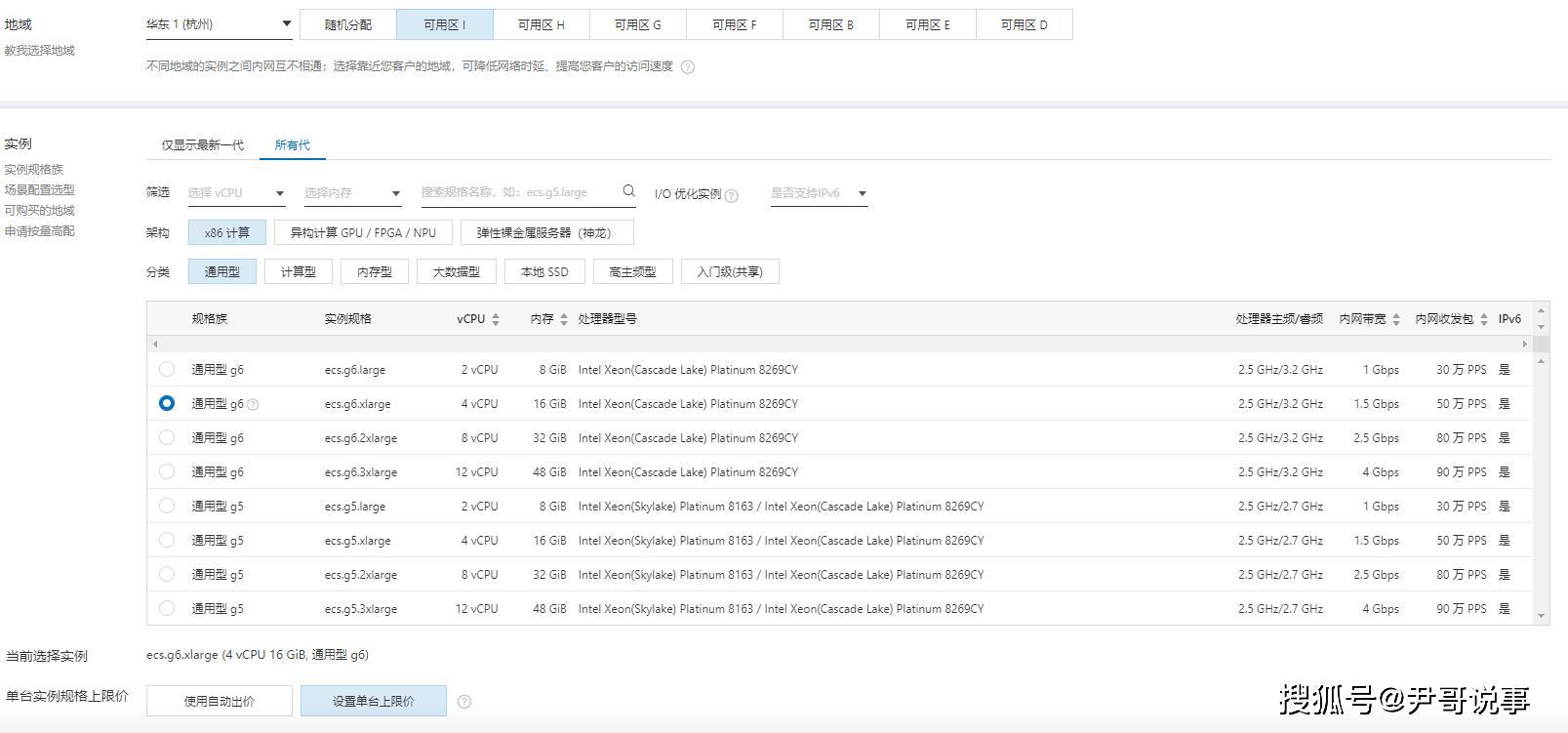Select 高主频型 category

point(632,271)
